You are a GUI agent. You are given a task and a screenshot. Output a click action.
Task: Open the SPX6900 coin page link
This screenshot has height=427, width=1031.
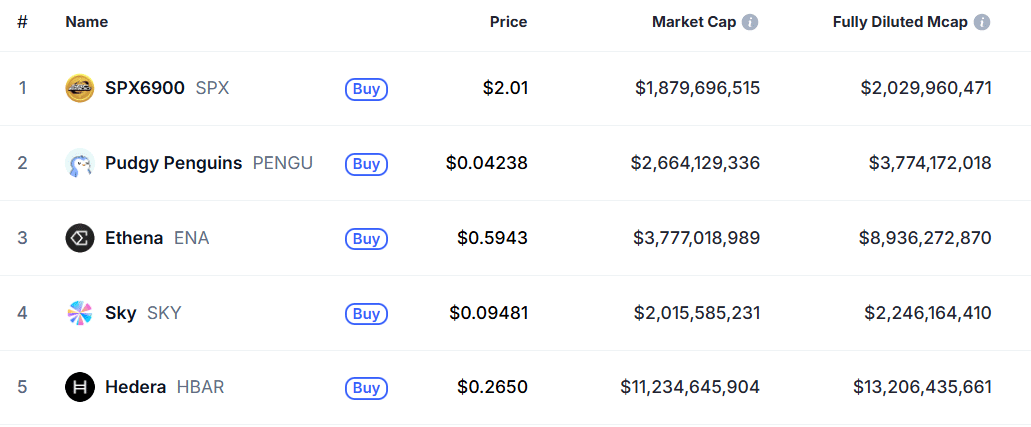(x=145, y=88)
